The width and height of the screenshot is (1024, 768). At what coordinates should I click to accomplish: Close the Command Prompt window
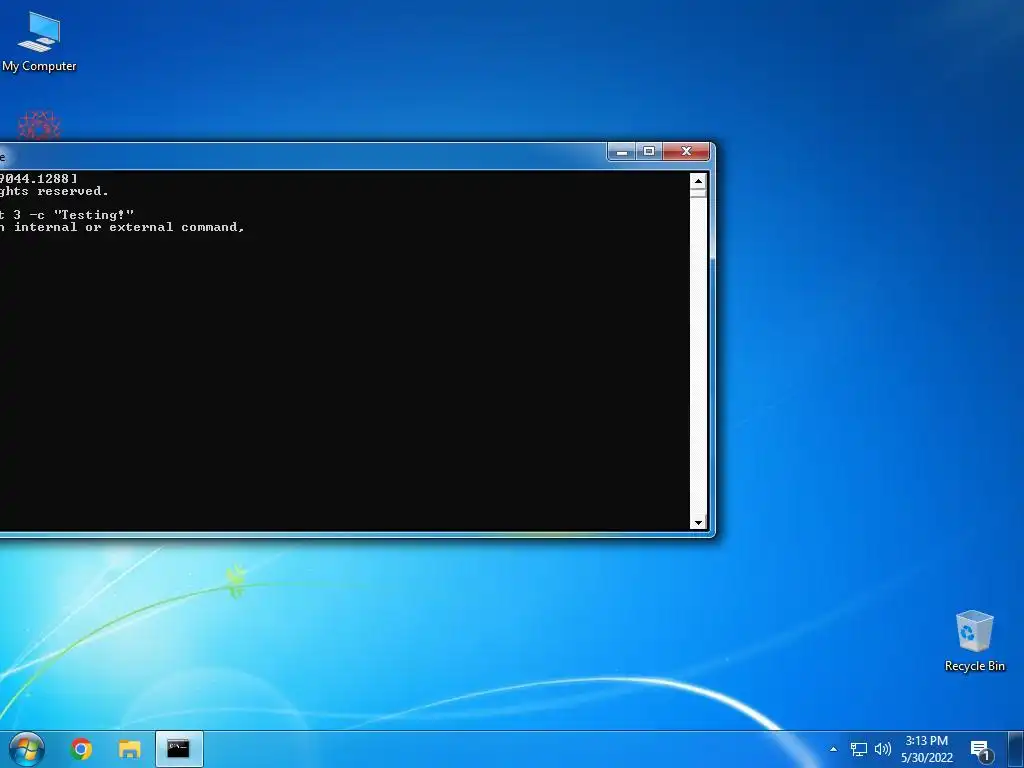[x=686, y=152]
